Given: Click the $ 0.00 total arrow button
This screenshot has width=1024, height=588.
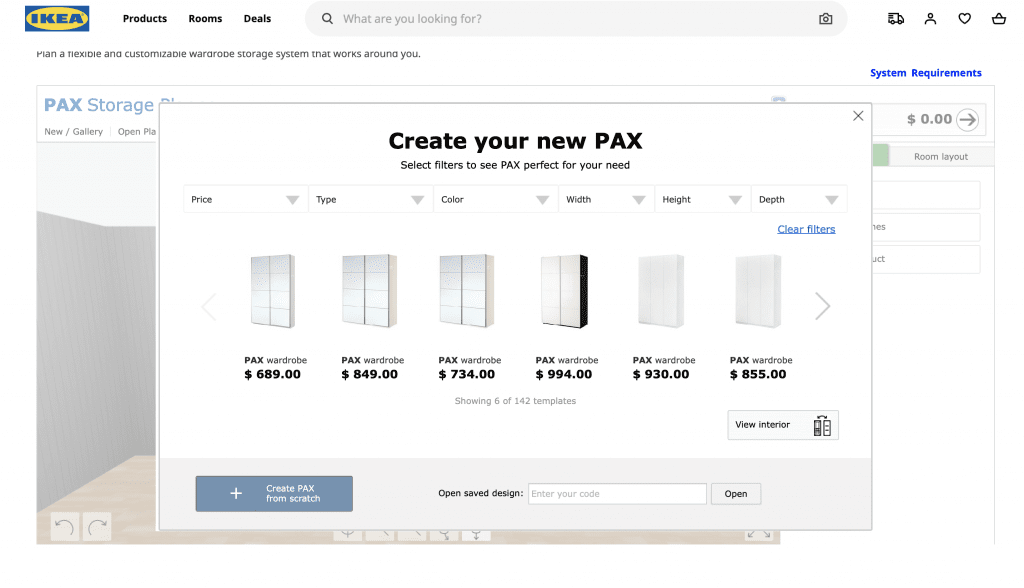Looking at the screenshot, I should tap(967, 120).
